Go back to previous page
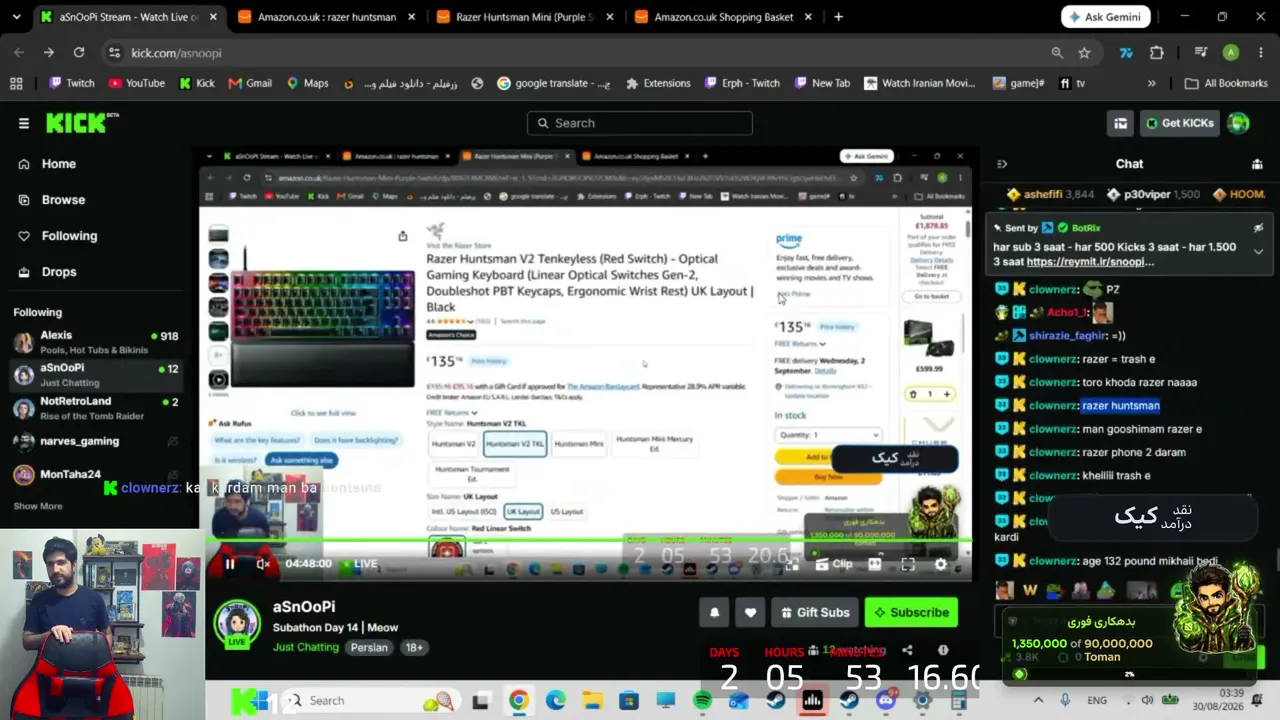 19,53
